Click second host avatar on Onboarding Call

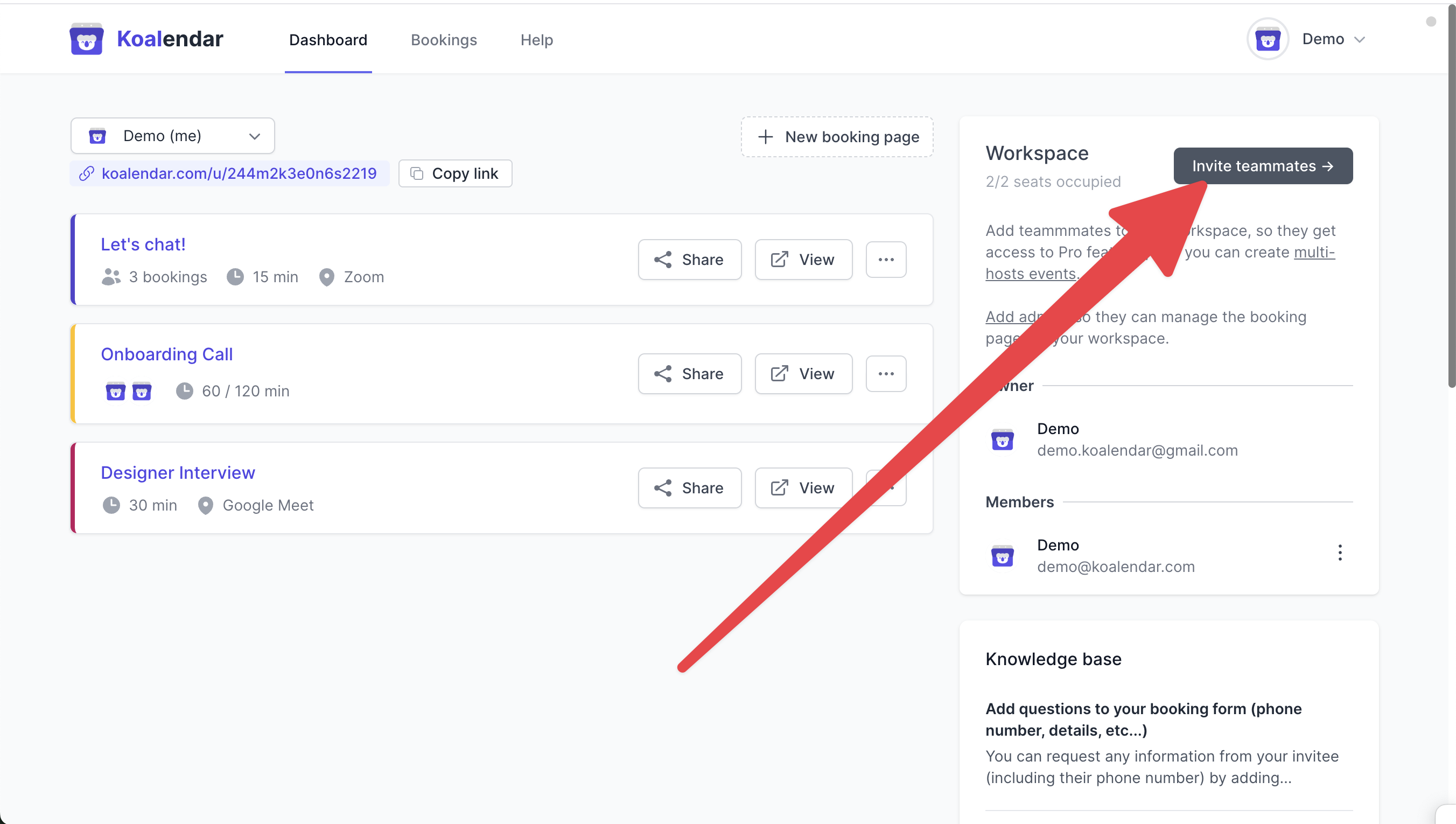(x=142, y=391)
